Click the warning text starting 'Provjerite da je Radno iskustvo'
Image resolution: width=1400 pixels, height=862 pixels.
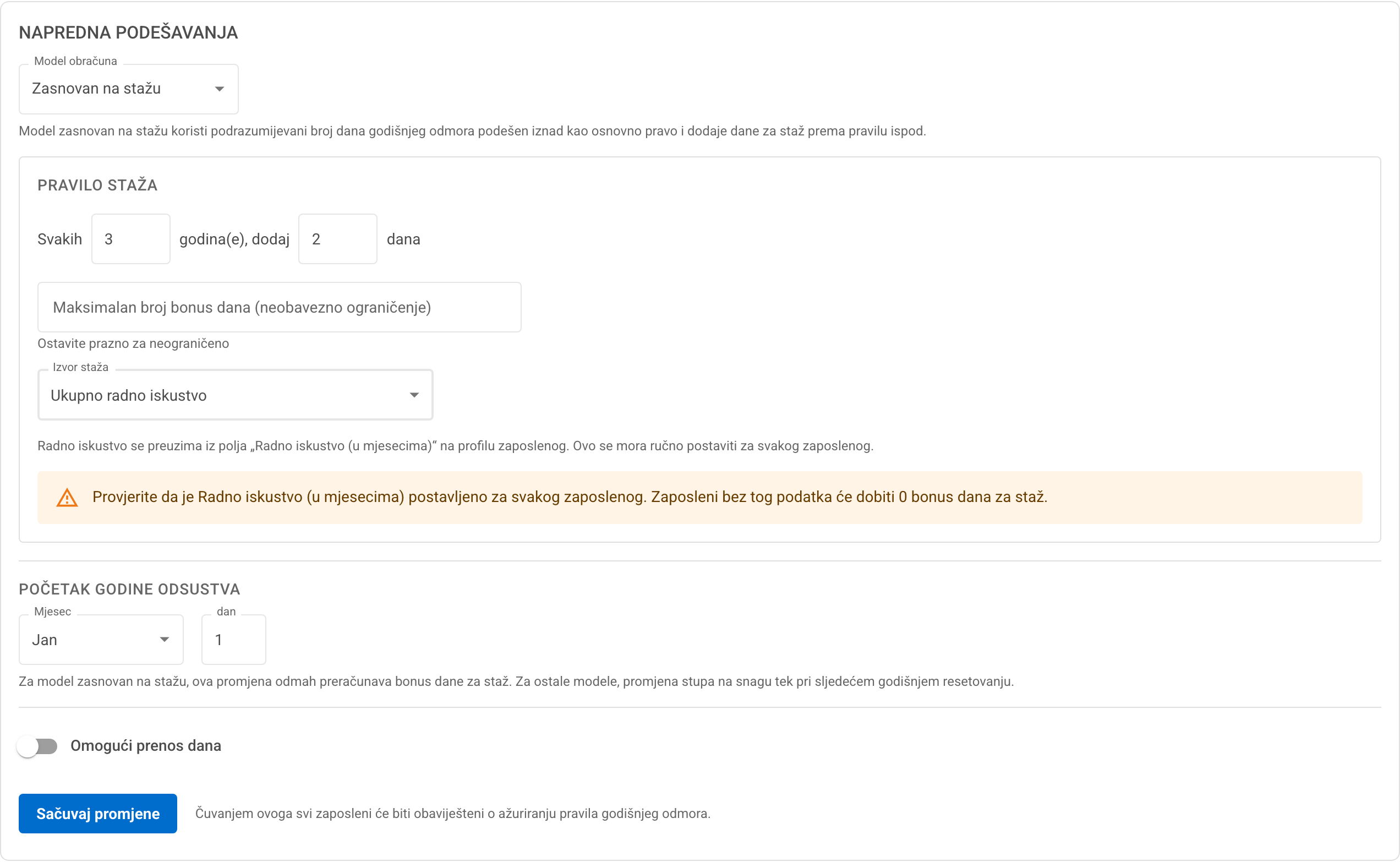click(x=570, y=497)
